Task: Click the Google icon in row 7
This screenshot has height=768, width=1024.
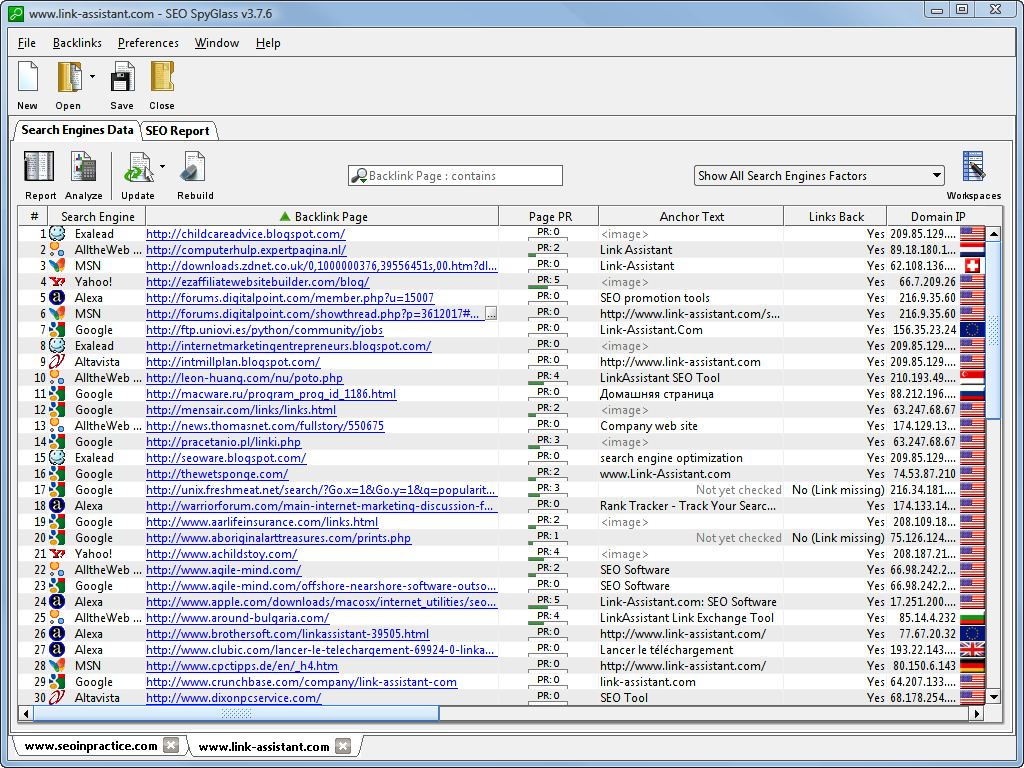Action: (57, 330)
